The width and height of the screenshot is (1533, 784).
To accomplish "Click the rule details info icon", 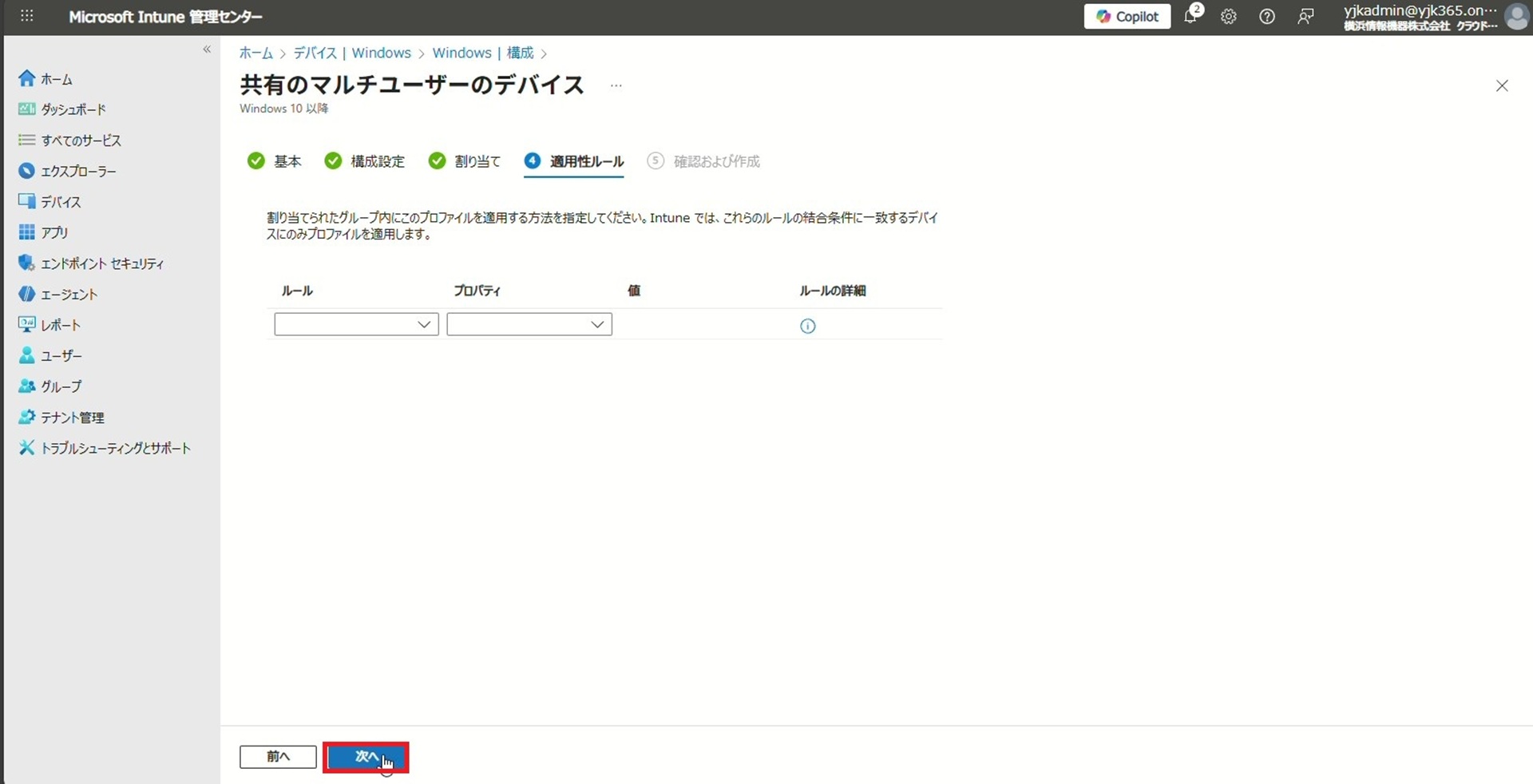I will tap(807, 326).
